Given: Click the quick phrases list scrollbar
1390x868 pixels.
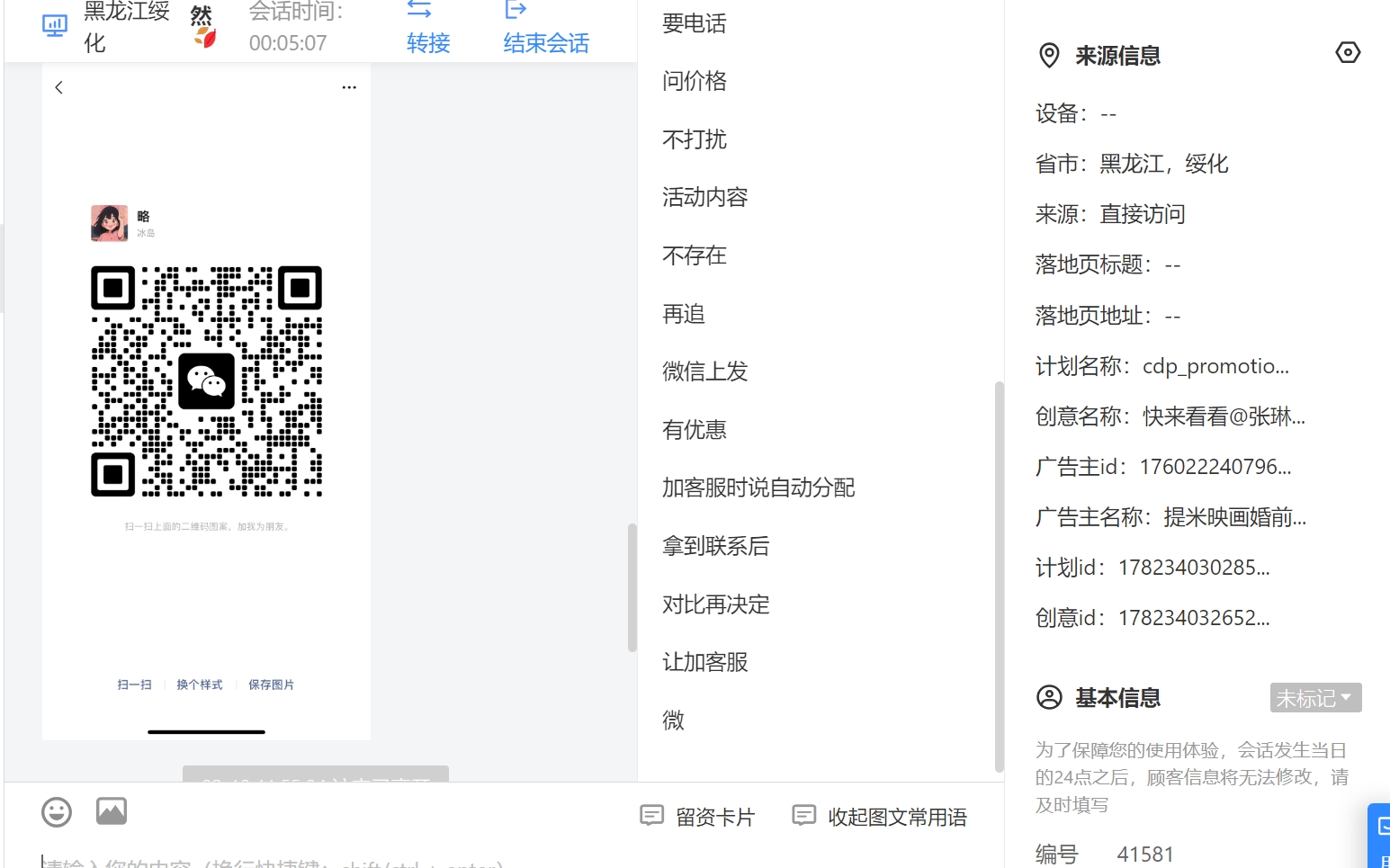Looking at the screenshot, I should (x=999, y=577).
